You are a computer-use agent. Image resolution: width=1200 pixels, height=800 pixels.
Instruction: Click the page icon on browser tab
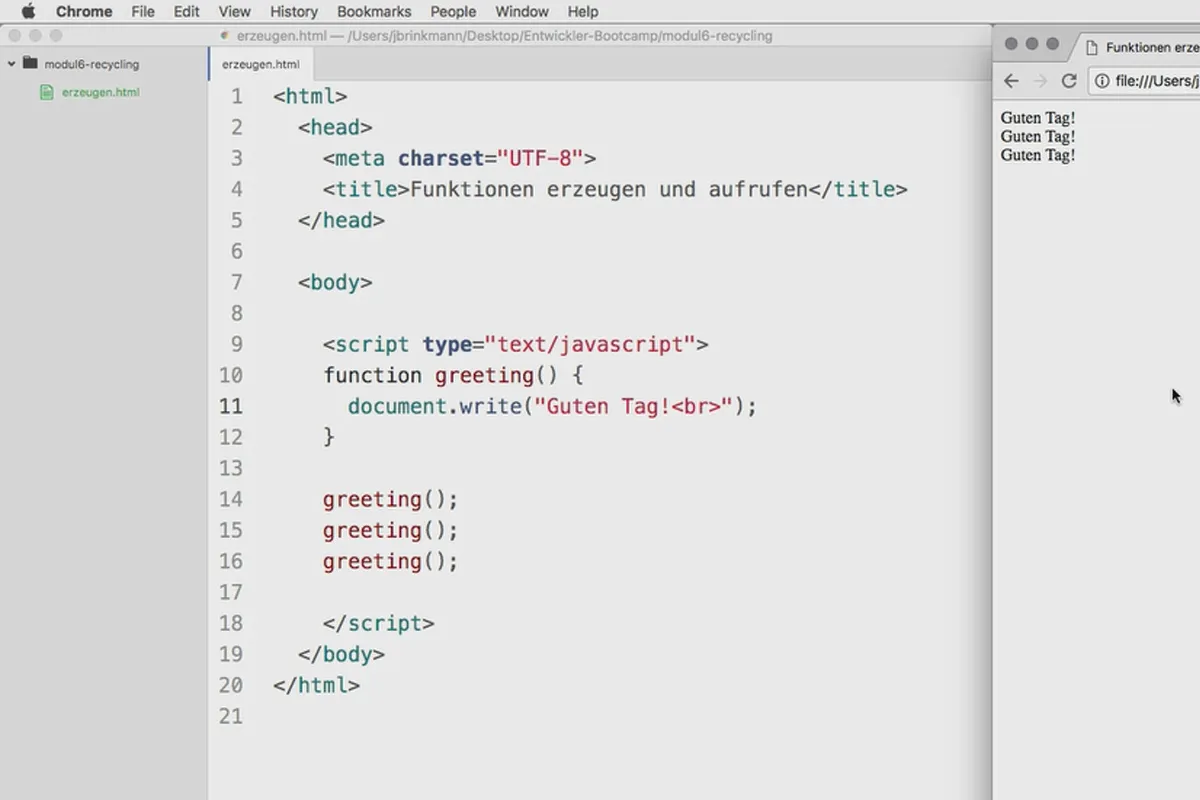click(1092, 47)
